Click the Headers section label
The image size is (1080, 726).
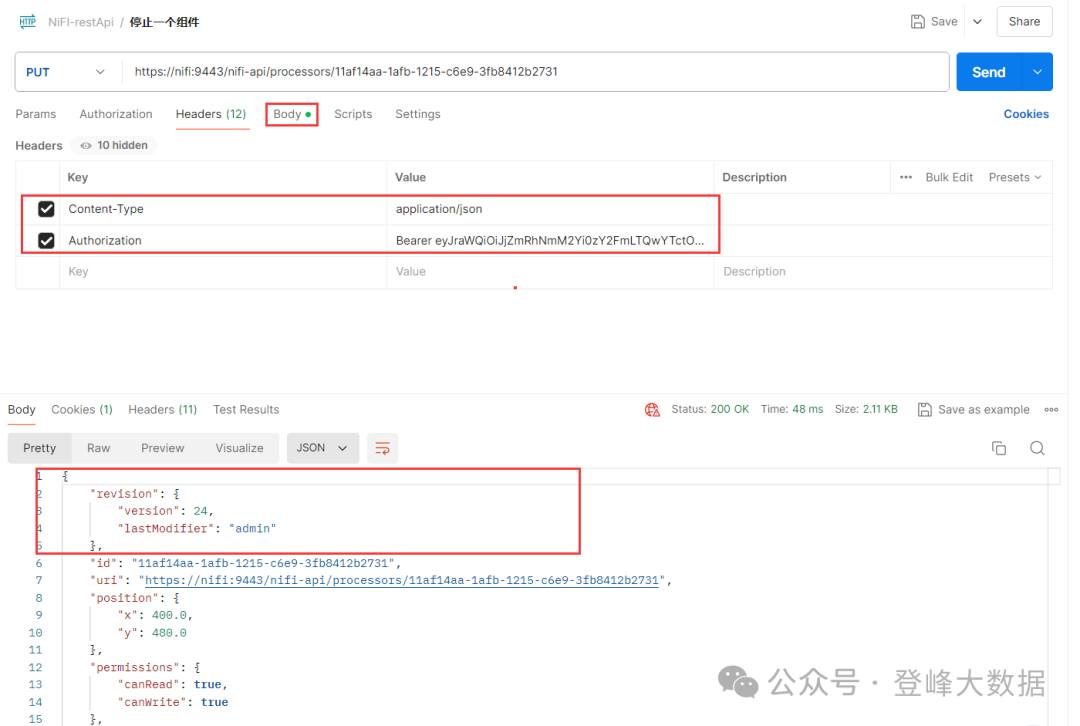[x=39, y=145]
